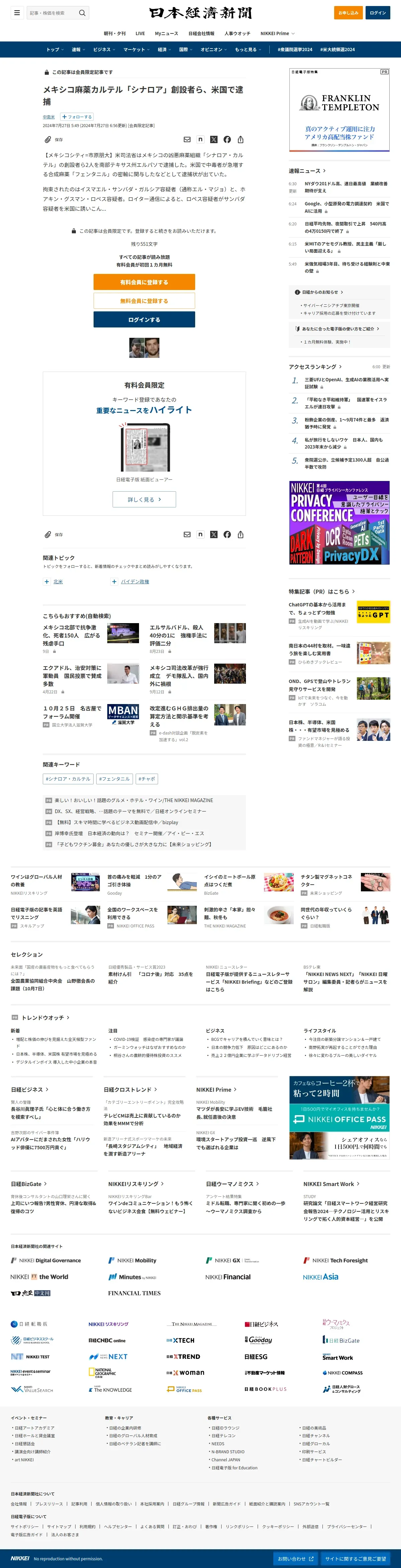The image size is (401, 1568).
Task: Expand the オピニオン navigation dropdown
Action: 214,49
